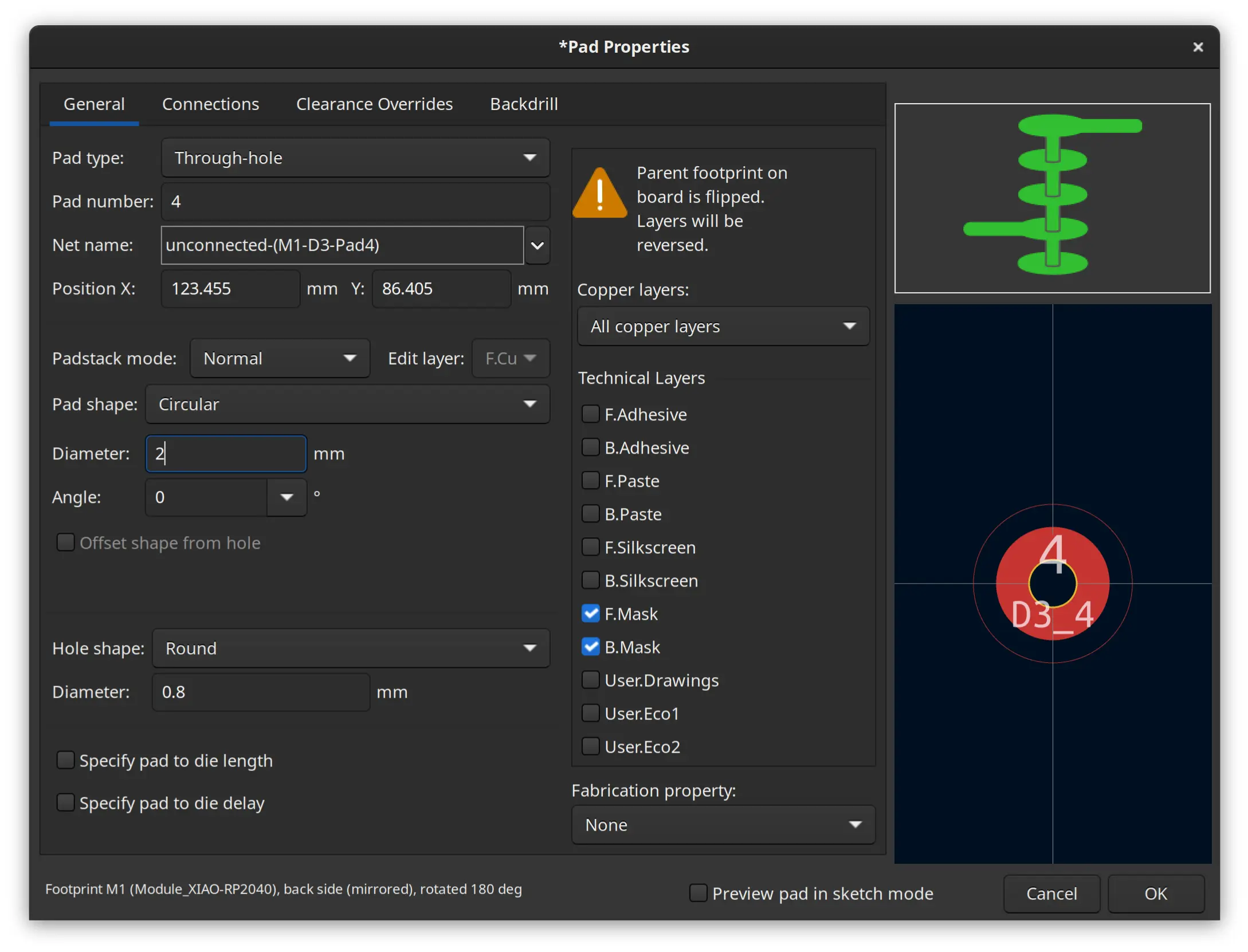Enable Specify pad to die length
Screen dimensions: 1248x952
point(66,761)
